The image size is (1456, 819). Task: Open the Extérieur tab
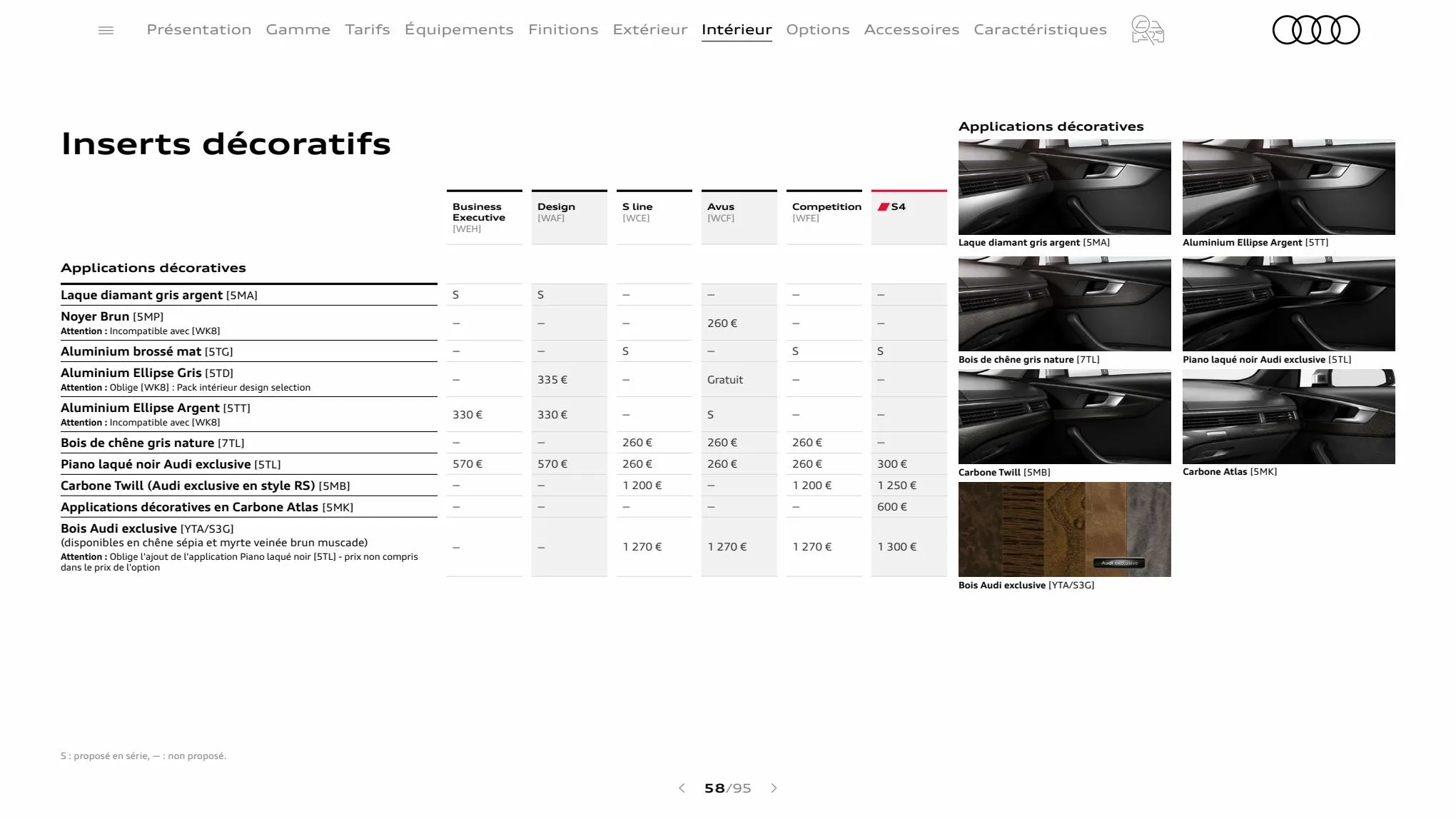pos(650,29)
